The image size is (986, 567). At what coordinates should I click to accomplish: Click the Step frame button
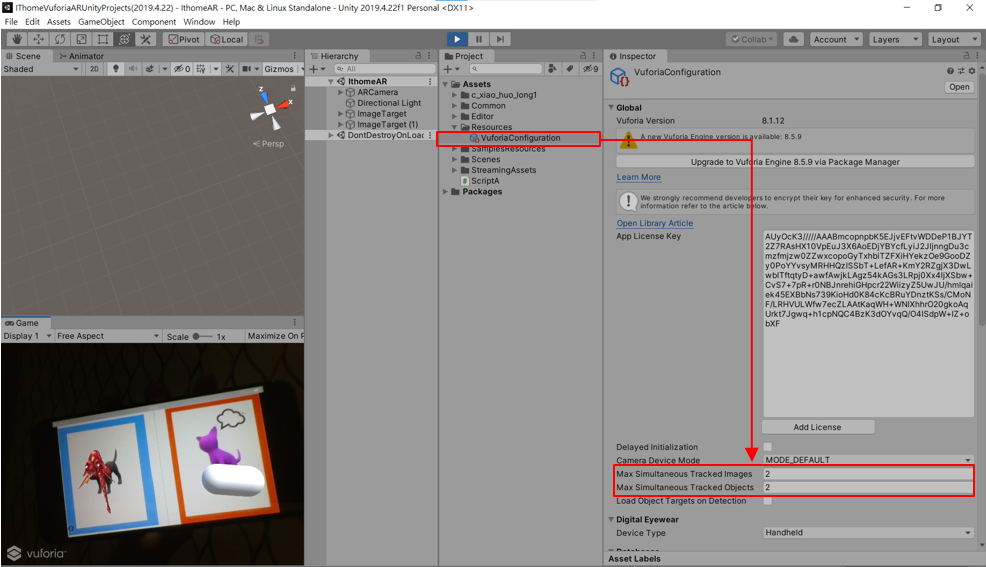[x=500, y=39]
